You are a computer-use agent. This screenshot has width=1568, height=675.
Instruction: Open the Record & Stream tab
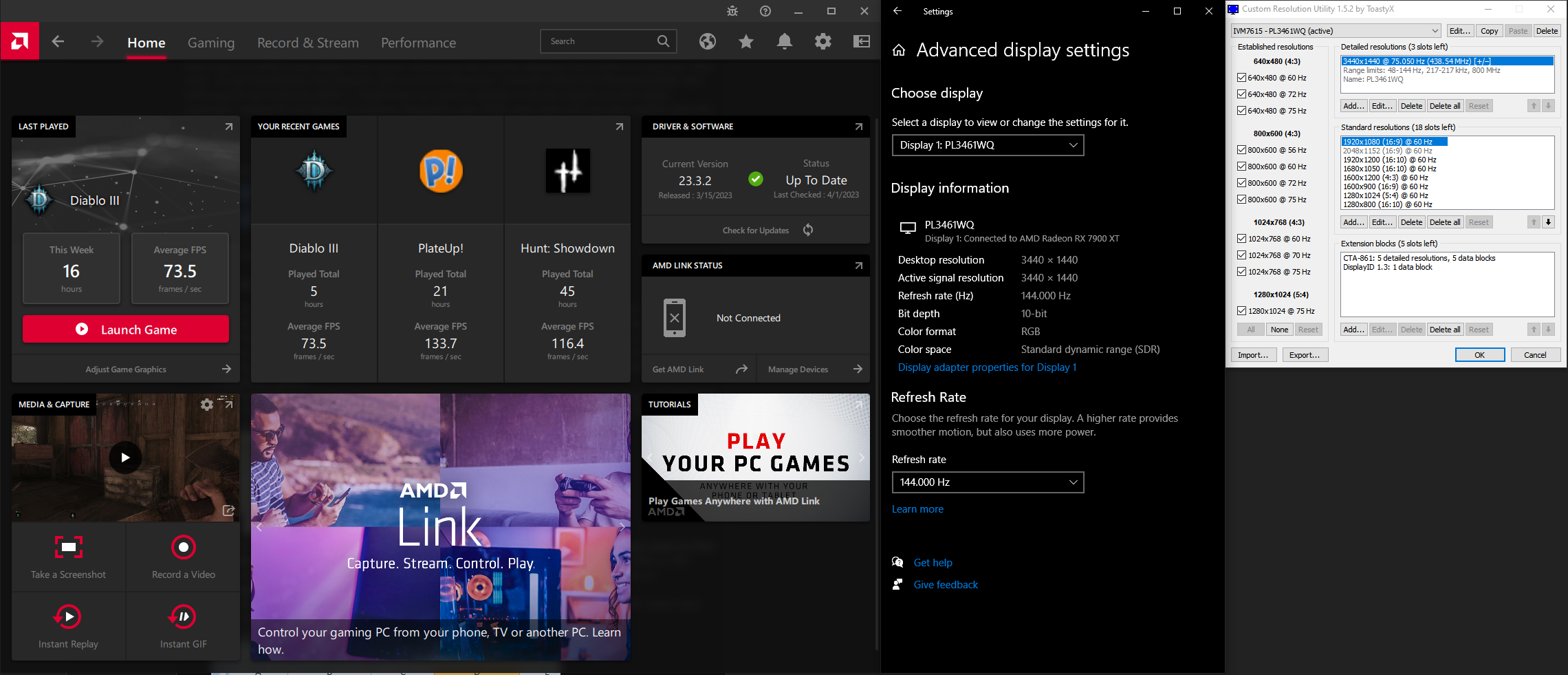[x=308, y=43]
